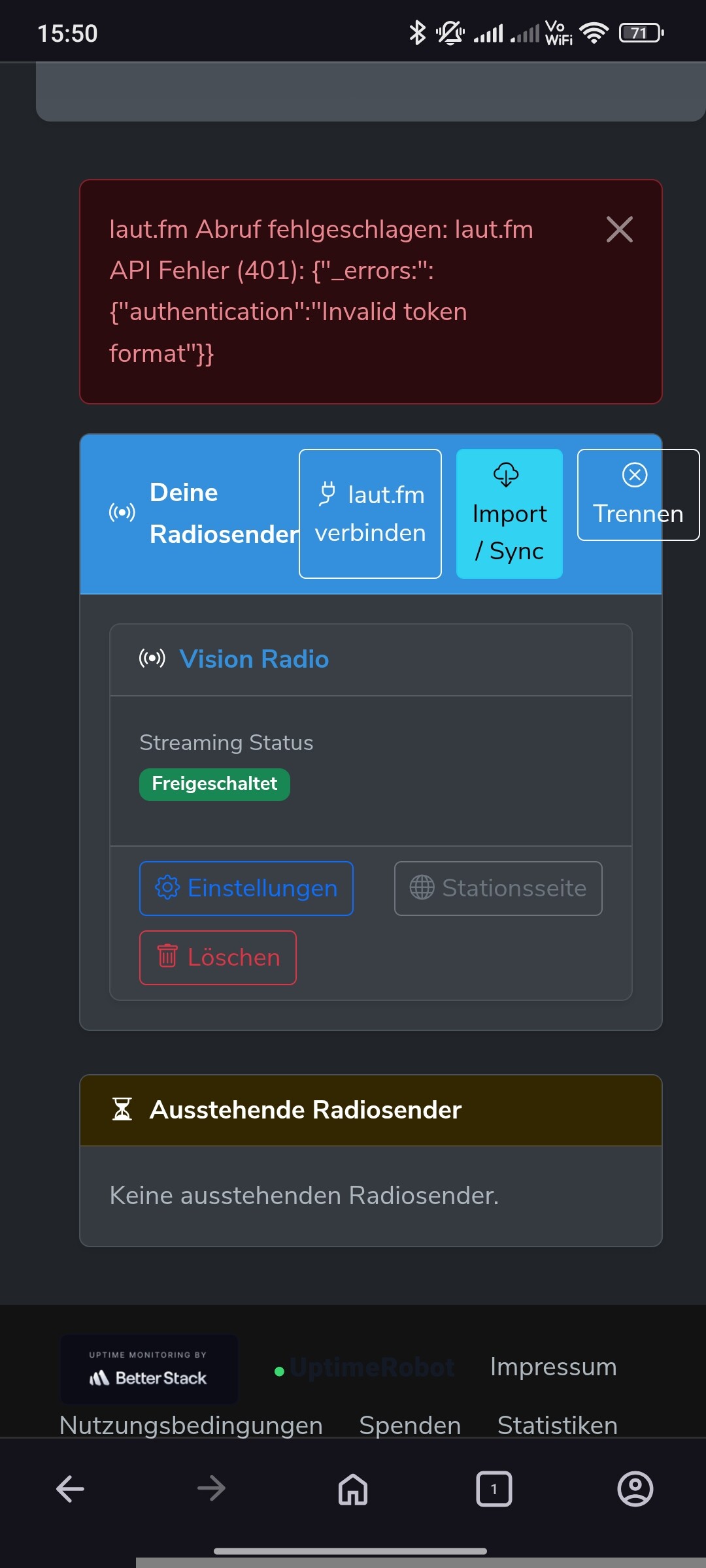The height and width of the screenshot is (1568, 706).
Task: Open the browser account profile icon
Action: point(635,1490)
